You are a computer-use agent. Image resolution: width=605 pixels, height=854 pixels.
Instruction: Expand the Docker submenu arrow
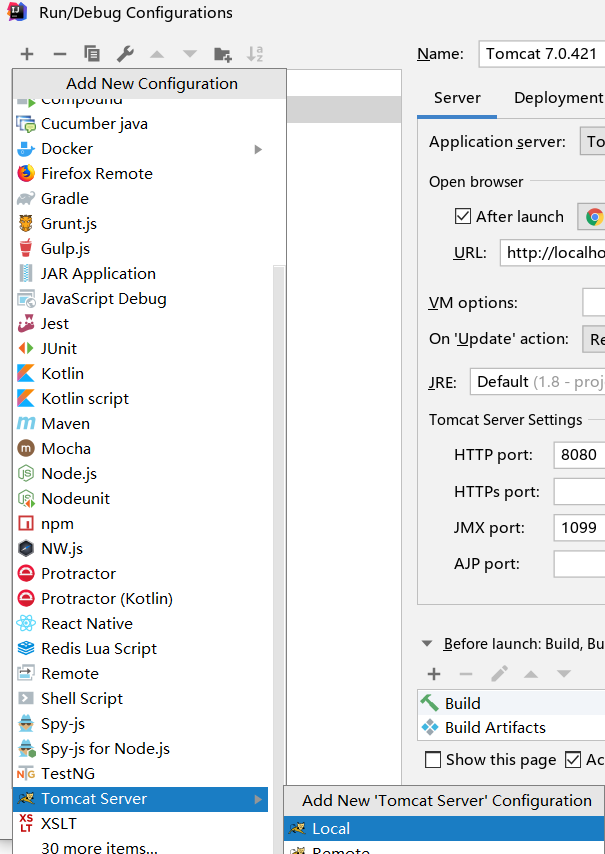pos(258,149)
